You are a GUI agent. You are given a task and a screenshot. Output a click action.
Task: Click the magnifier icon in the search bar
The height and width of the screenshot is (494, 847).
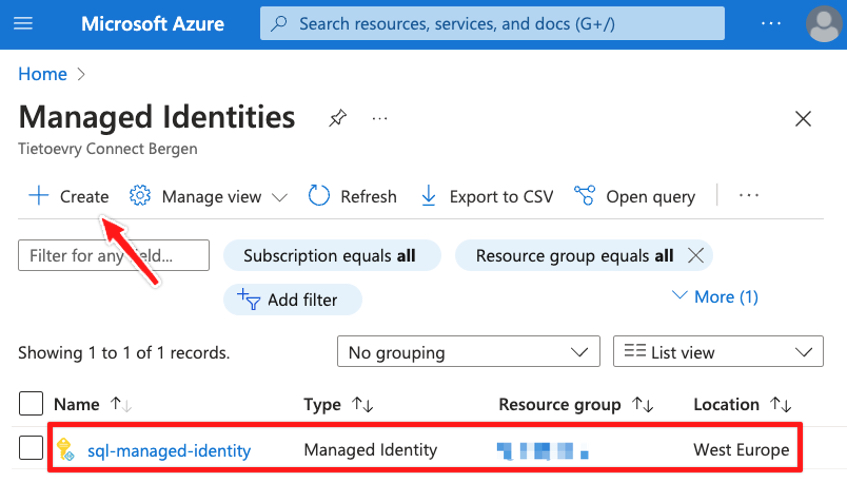point(279,24)
